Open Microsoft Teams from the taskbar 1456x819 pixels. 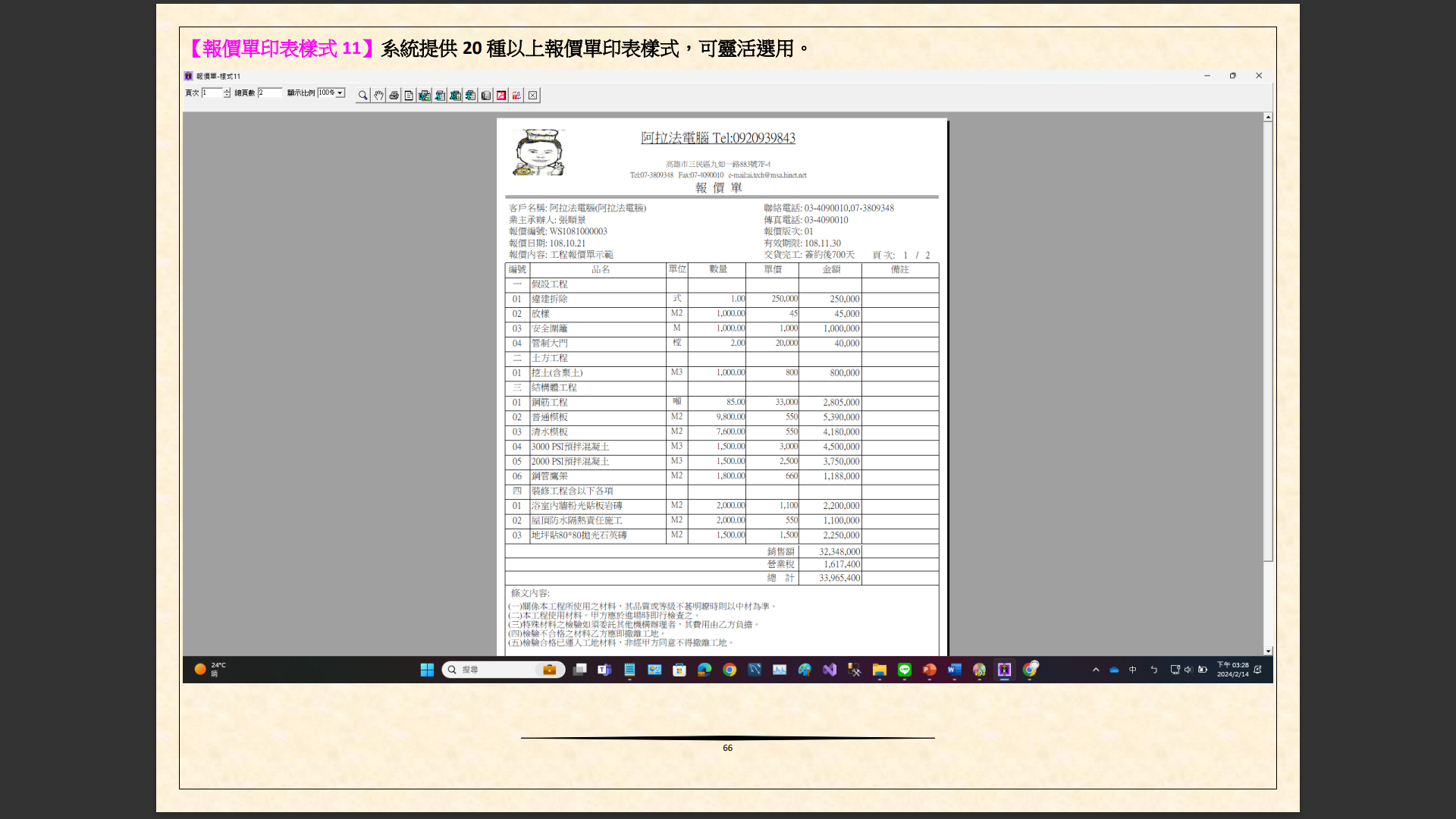[604, 670]
